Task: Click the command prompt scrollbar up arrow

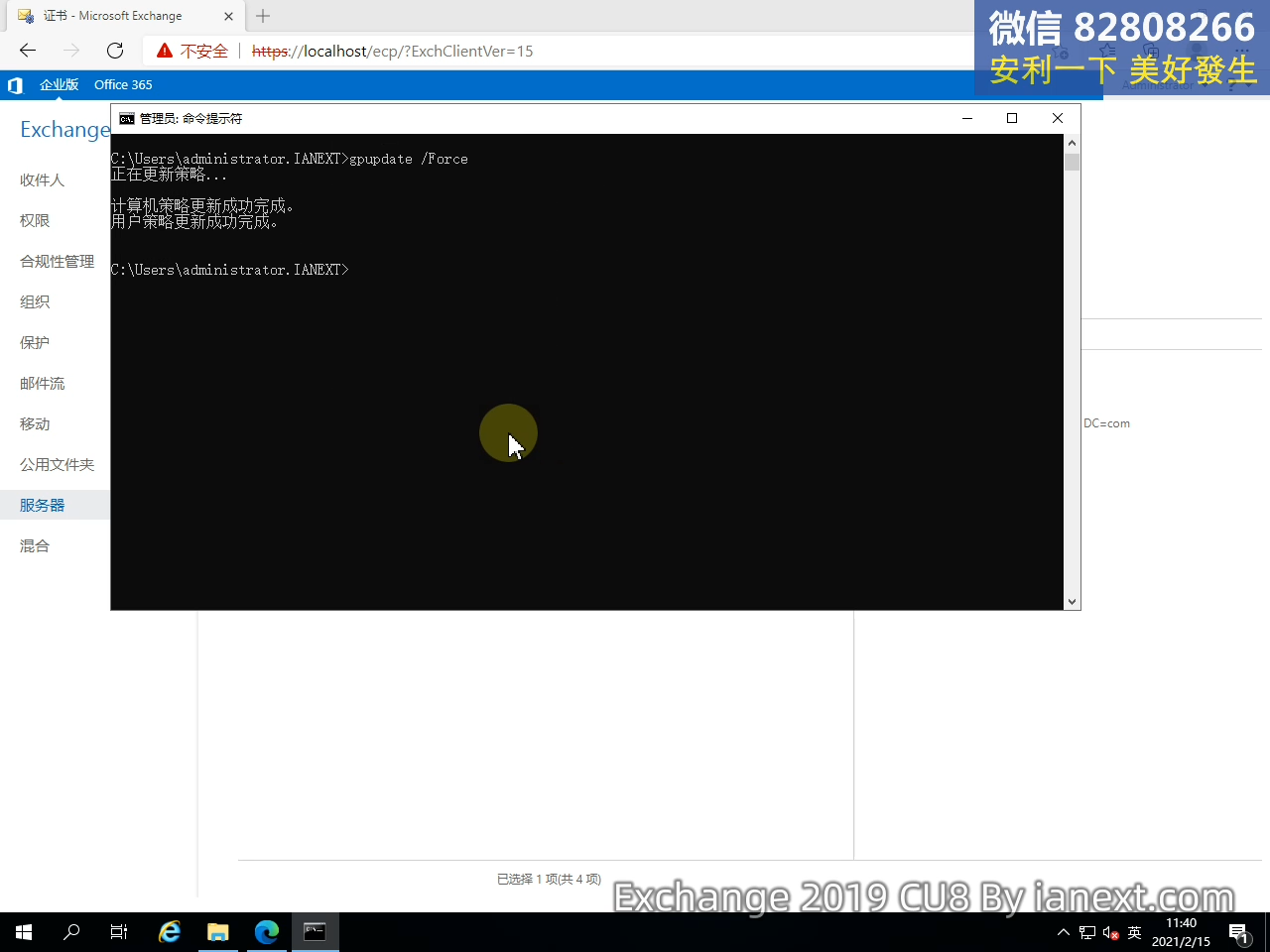Action: click(1072, 143)
